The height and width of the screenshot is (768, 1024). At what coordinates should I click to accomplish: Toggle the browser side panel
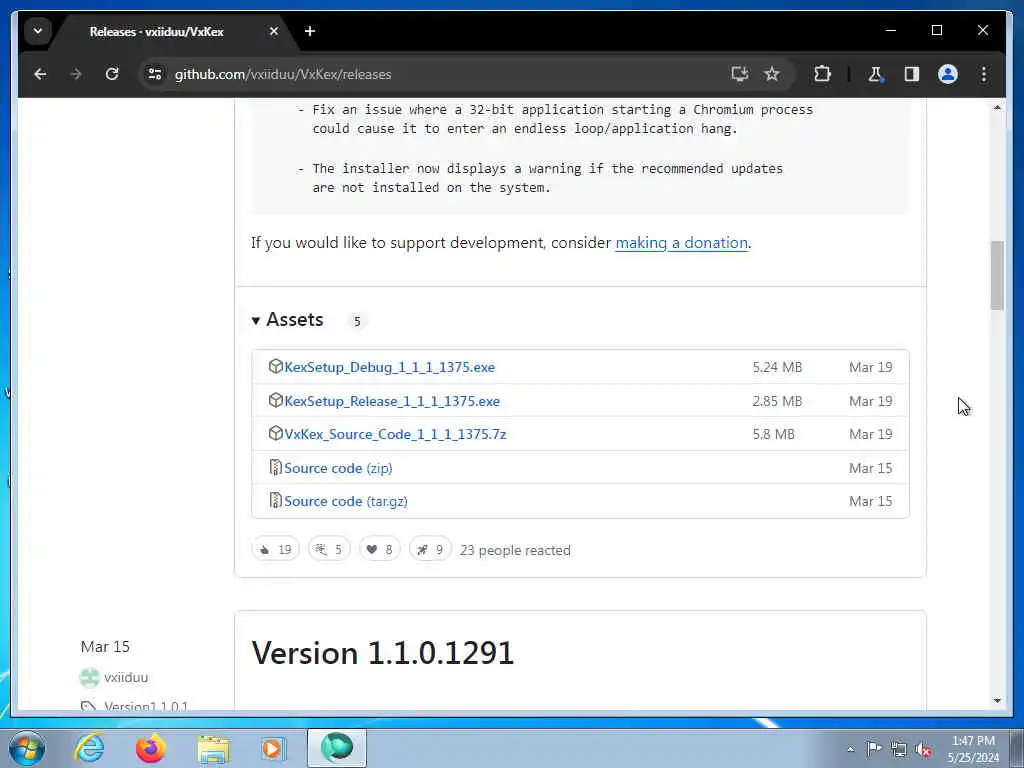[912, 74]
